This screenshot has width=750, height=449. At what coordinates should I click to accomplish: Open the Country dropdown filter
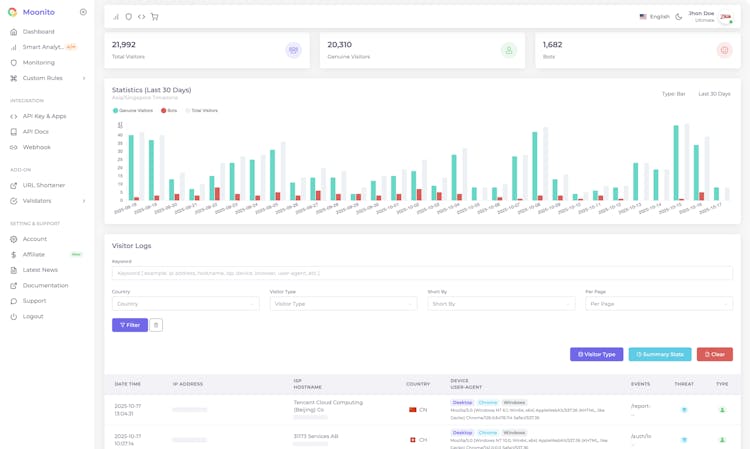tap(185, 303)
